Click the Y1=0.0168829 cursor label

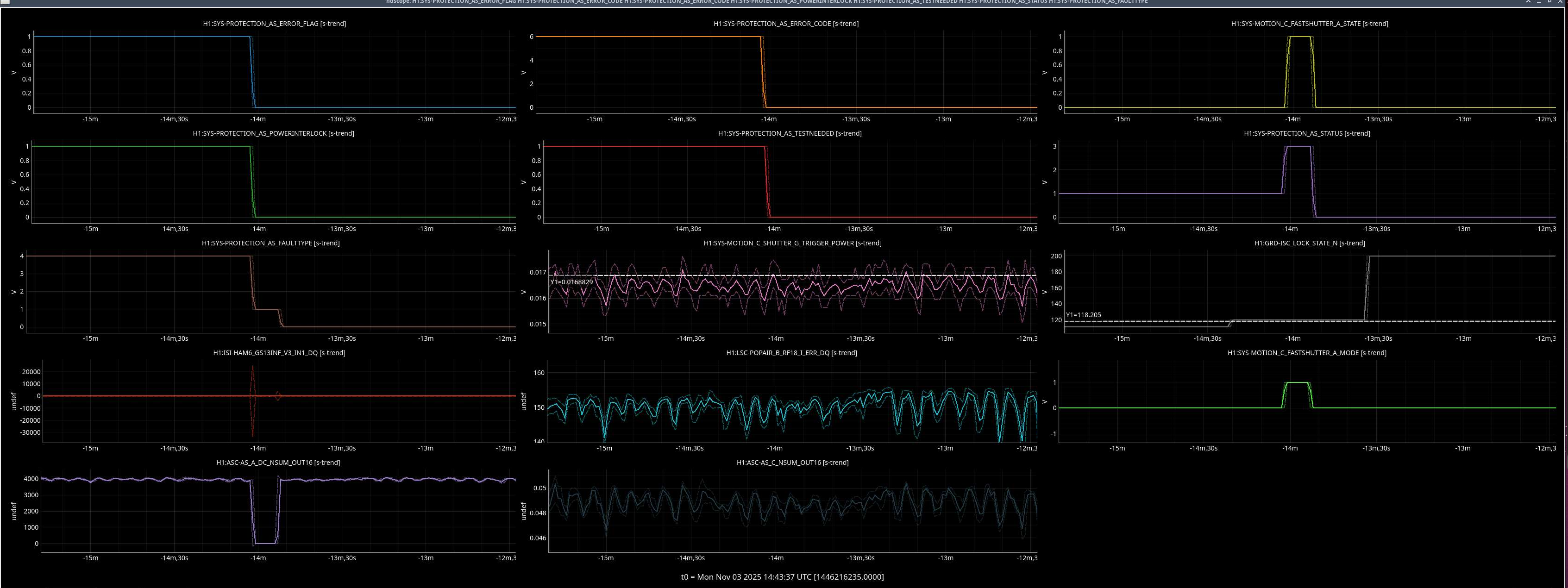tap(571, 282)
